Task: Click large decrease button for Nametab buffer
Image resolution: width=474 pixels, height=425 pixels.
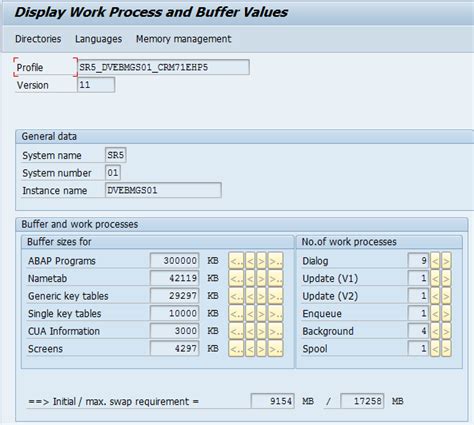Action: coord(236,278)
